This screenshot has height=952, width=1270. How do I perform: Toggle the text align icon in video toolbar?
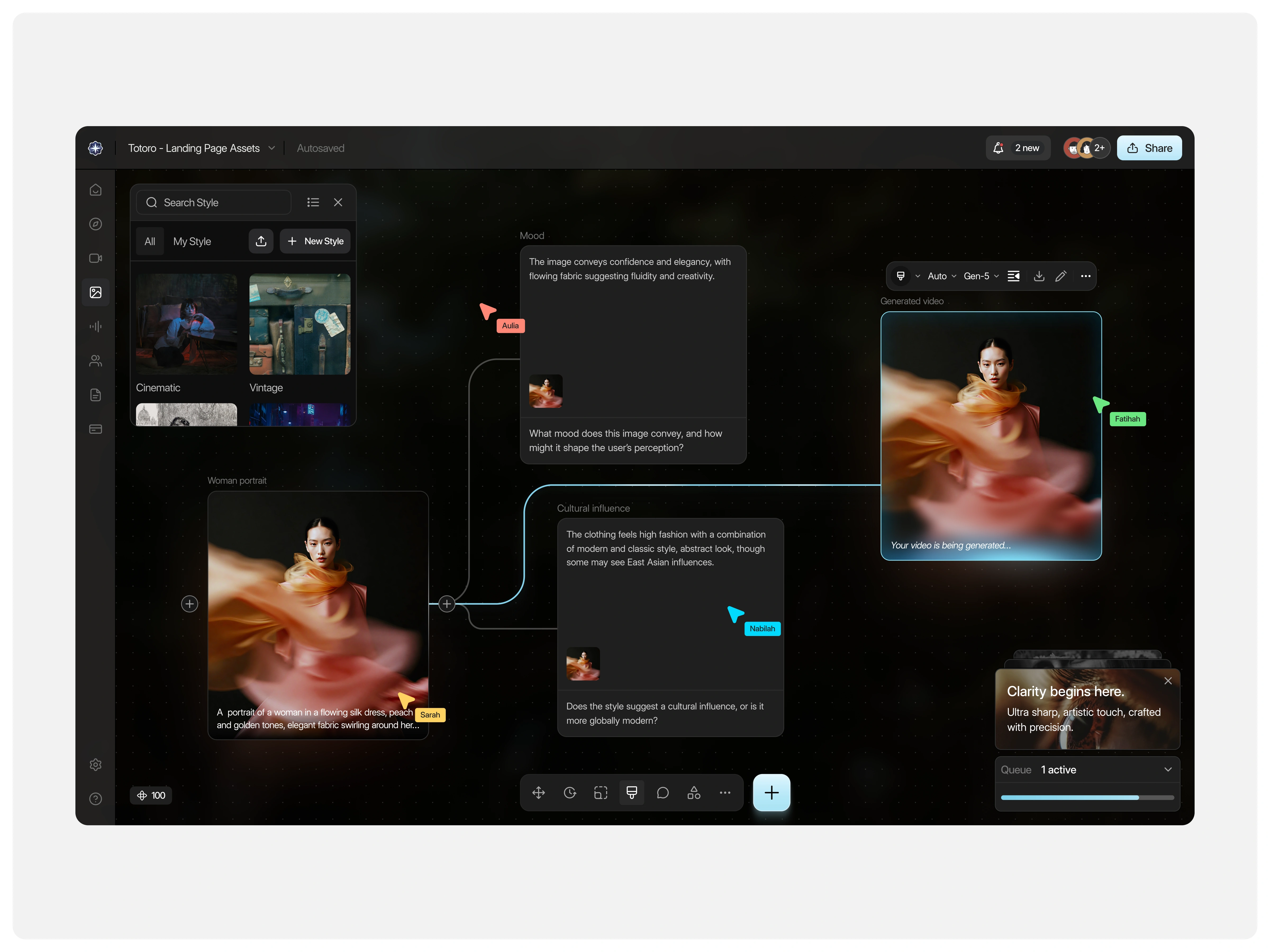tap(1014, 276)
